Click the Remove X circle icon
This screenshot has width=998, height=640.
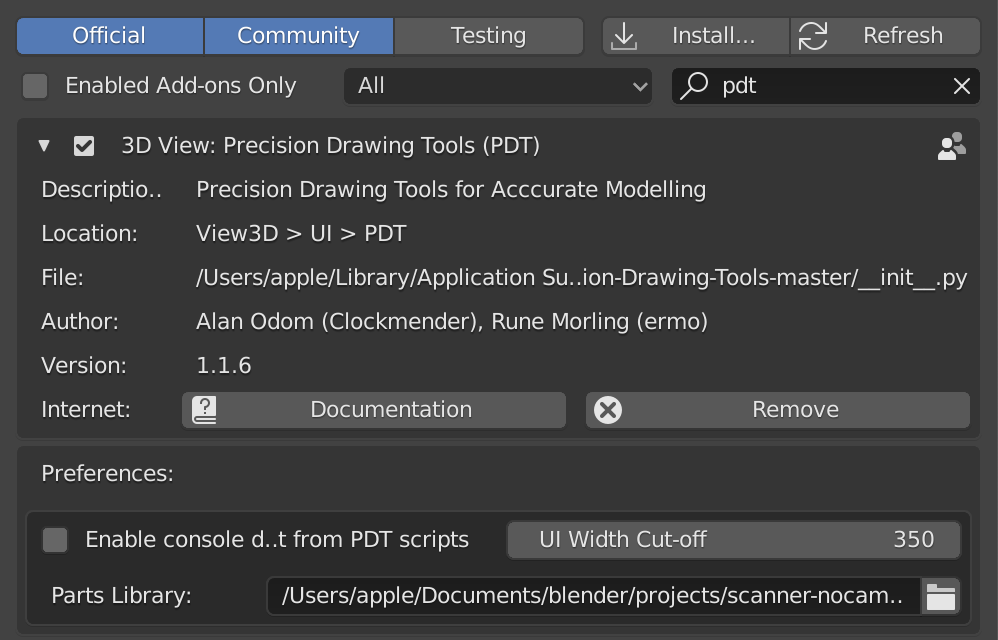pos(608,410)
